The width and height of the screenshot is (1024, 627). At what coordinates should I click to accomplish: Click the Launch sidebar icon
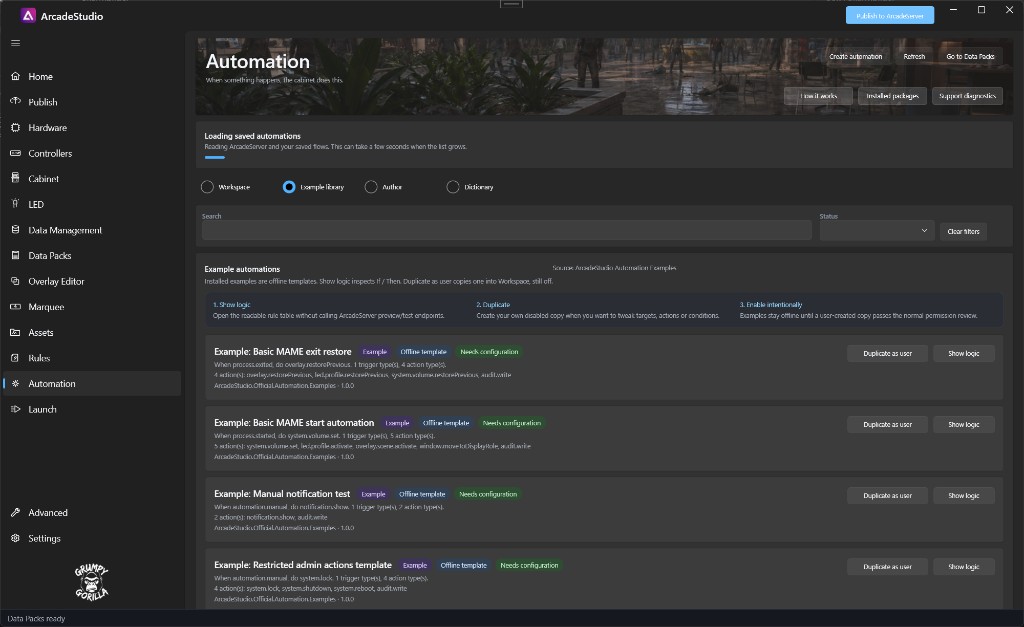click(x=16, y=409)
